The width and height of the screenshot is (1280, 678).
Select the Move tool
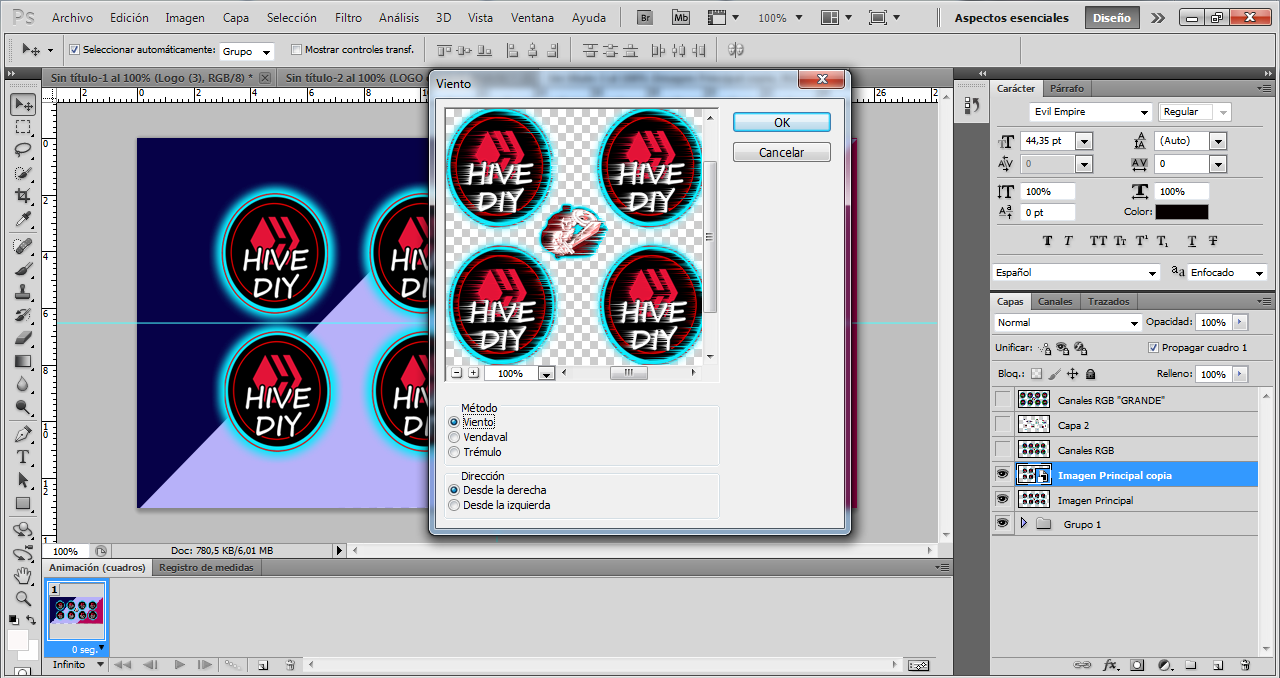(23, 104)
